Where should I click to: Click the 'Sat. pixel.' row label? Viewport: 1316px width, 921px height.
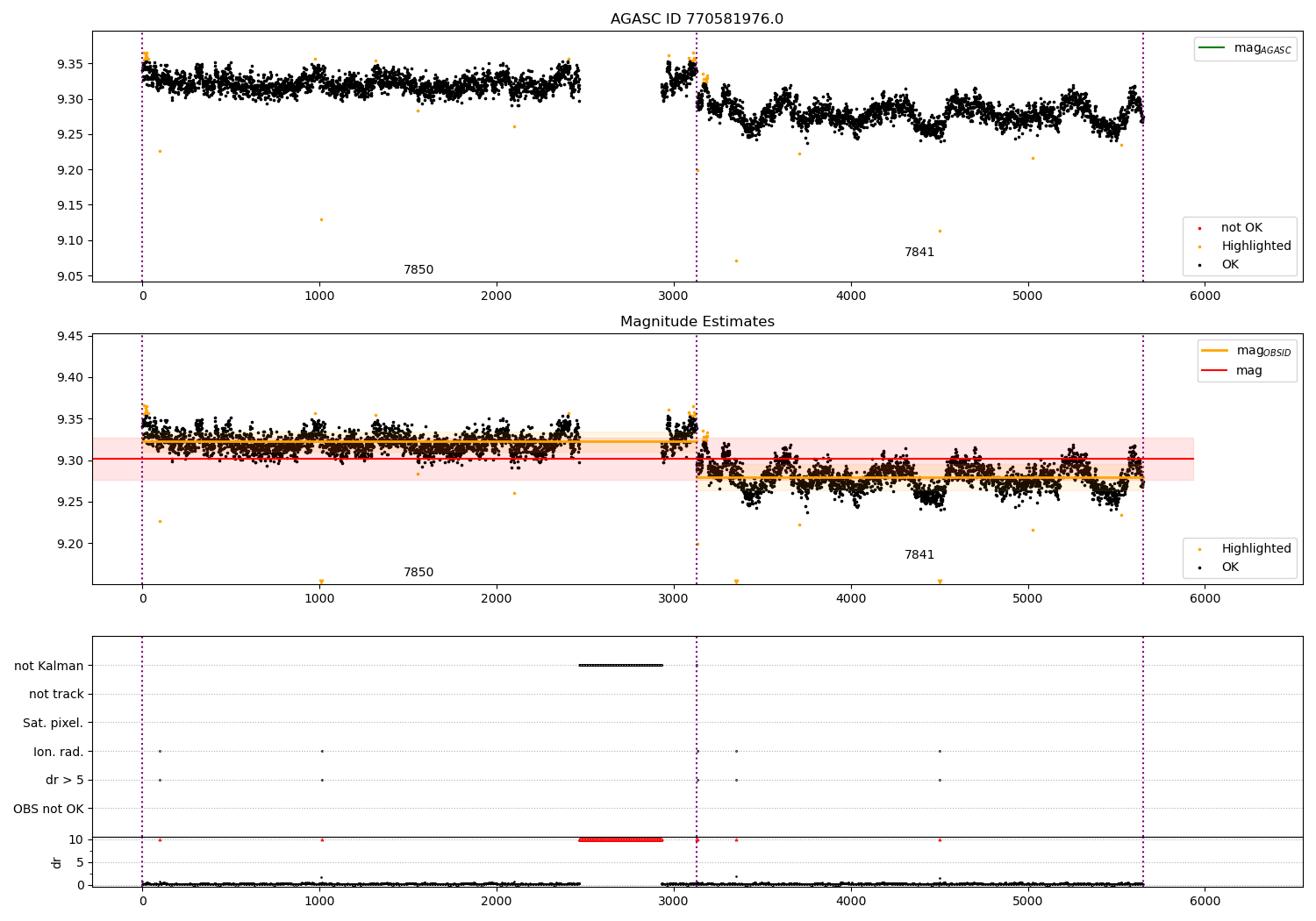(x=54, y=723)
